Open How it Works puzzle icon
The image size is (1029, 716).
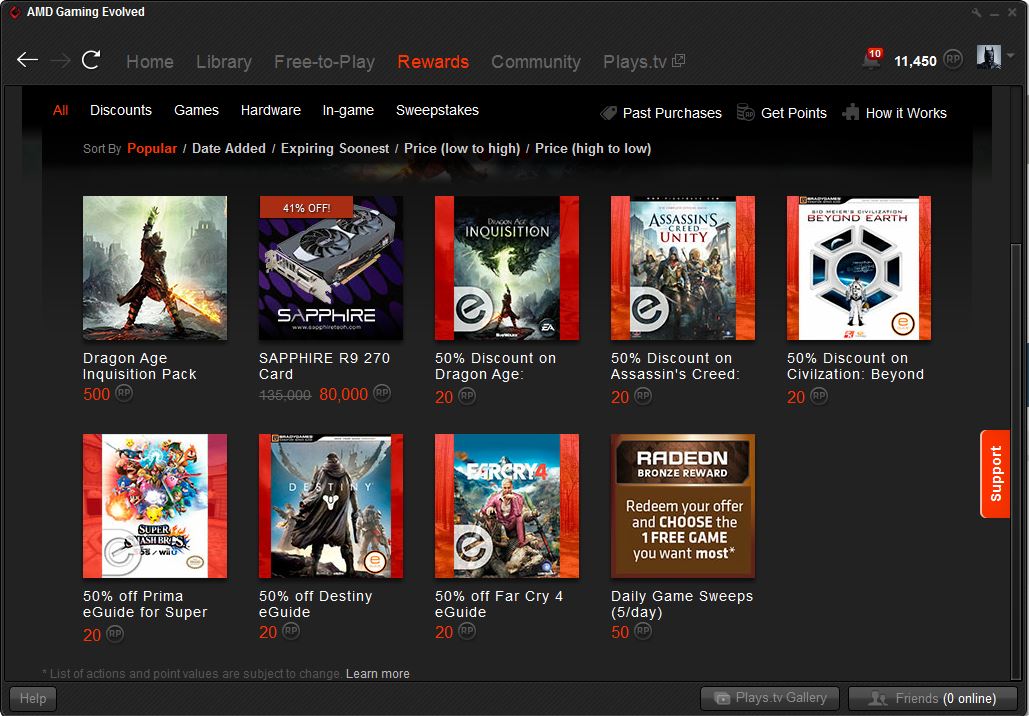coord(851,113)
